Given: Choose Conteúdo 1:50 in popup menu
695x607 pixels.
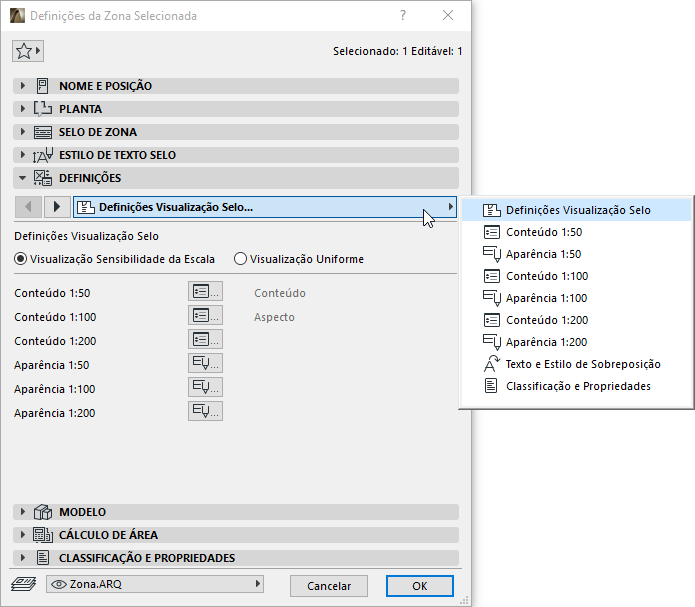Looking at the screenshot, I should pos(576,232).
